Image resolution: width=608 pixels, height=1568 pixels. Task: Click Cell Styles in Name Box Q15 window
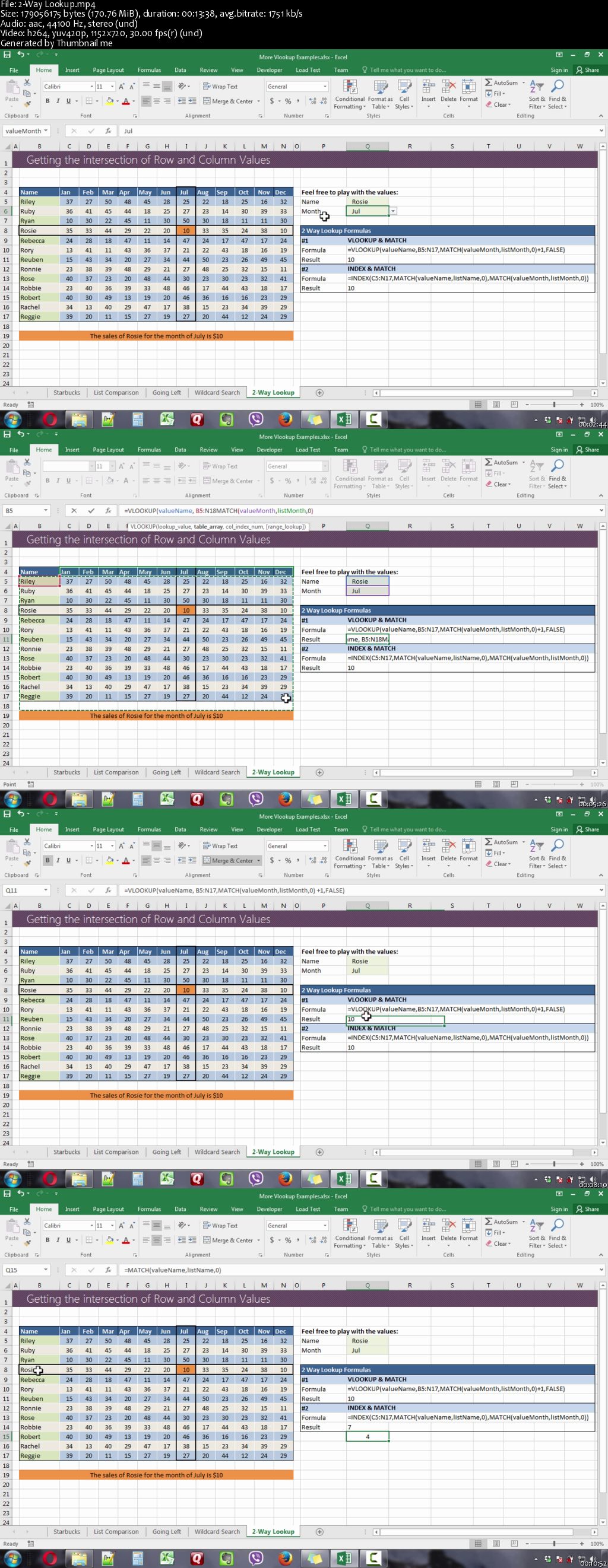point(404,1233)
